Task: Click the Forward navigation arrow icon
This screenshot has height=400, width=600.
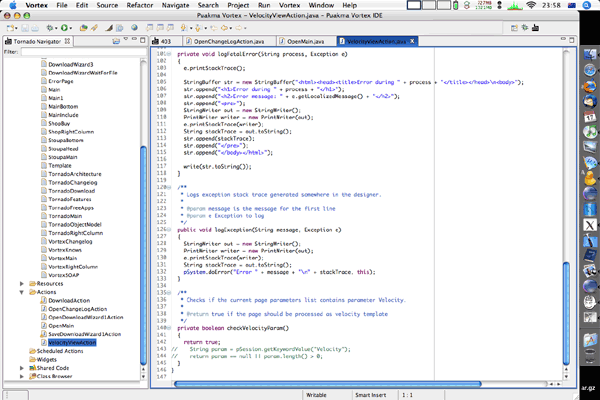Action: (238, 28)
